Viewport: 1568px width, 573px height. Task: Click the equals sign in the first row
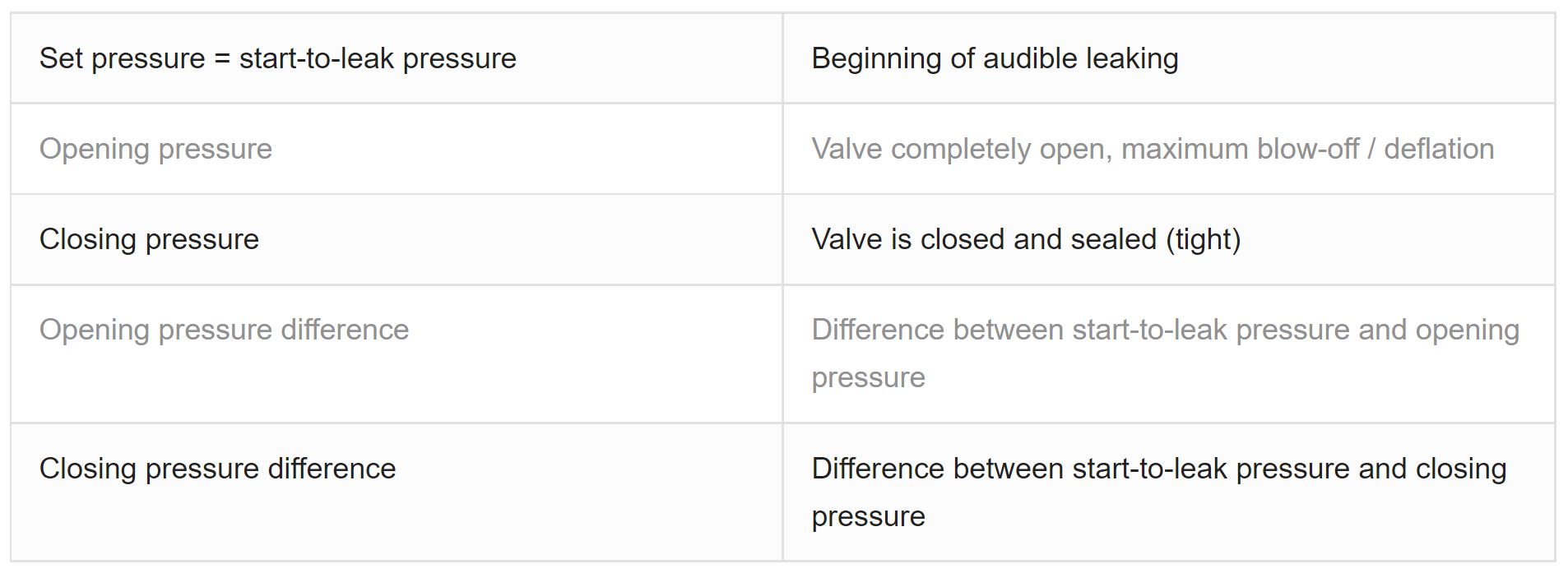222,60
